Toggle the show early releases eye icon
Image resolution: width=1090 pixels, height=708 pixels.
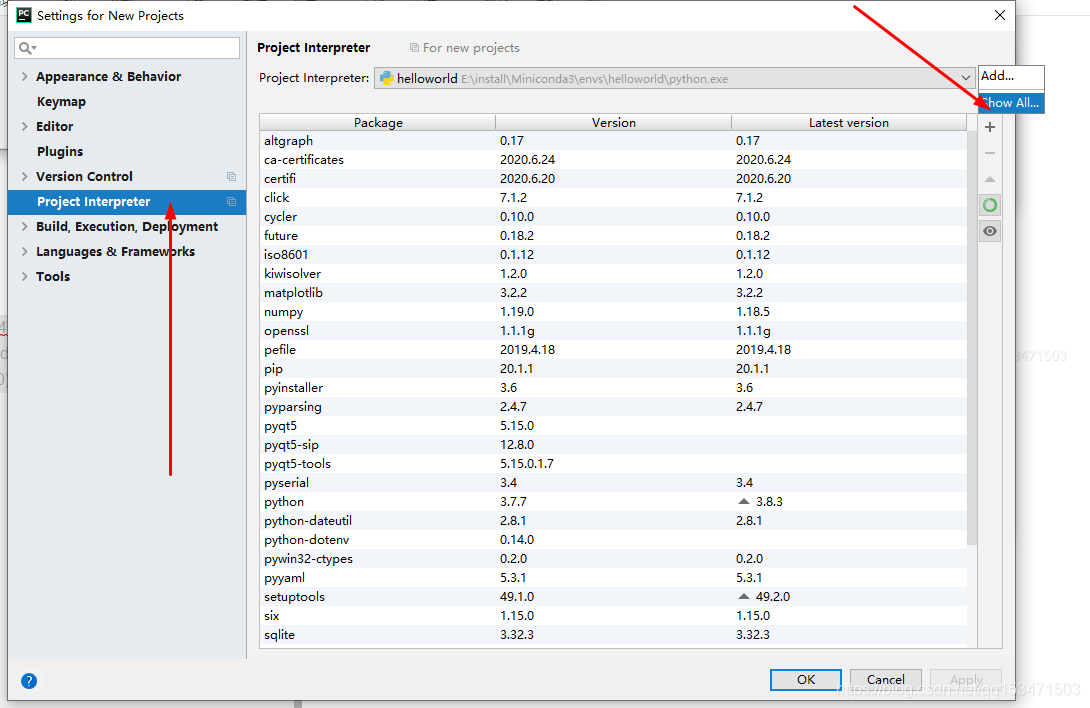990,231
